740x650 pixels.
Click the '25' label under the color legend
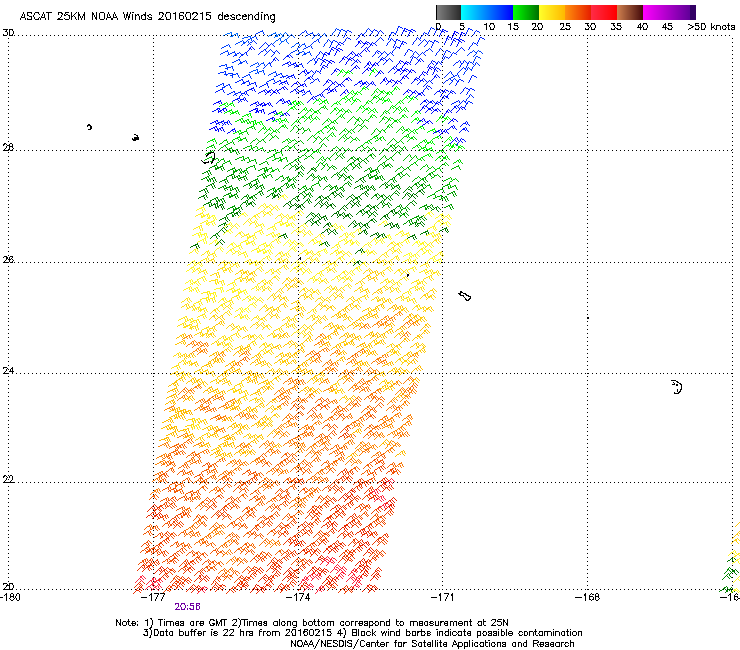(565, 27)
